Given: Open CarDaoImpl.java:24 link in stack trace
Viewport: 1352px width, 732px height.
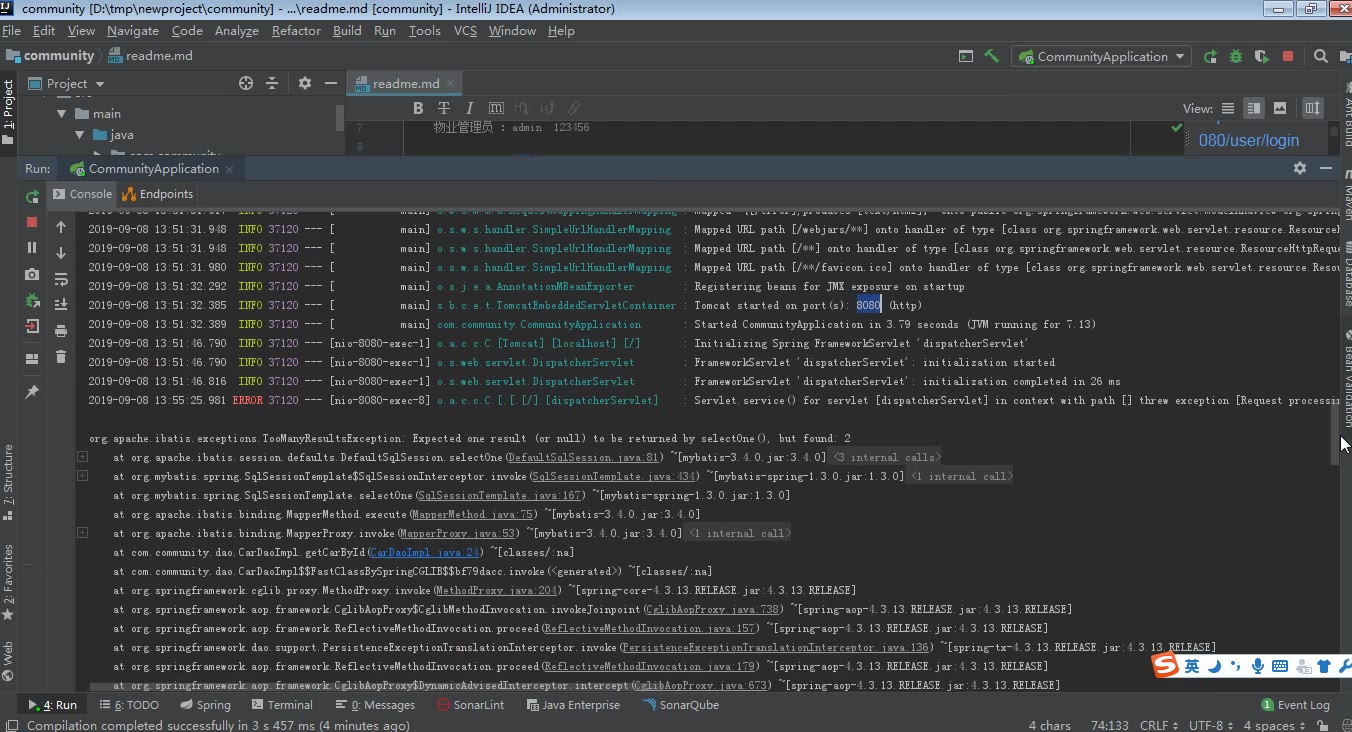Looking at the screenshot, I should (x=425, y=552).
